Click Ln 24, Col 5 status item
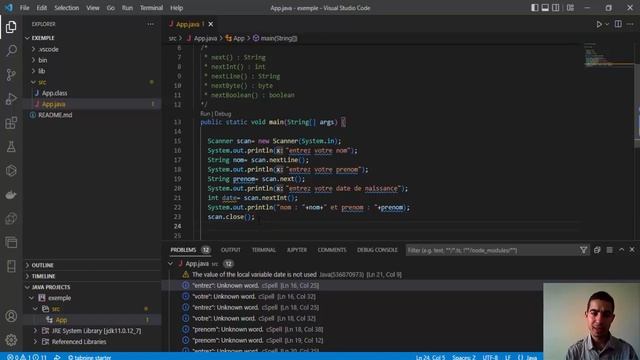Viewport: 640px width, 360px height. click(x=430, y=357)
